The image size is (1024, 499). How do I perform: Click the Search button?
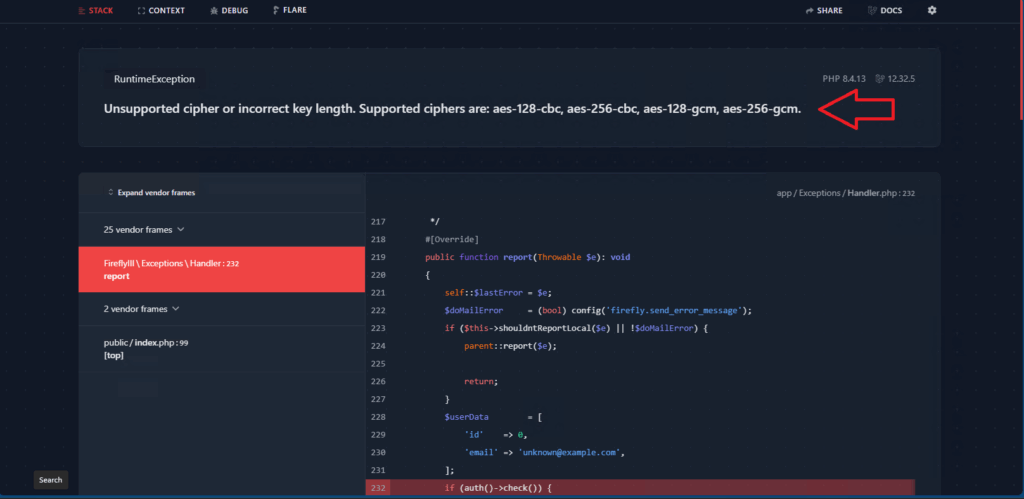pos(51,480)
